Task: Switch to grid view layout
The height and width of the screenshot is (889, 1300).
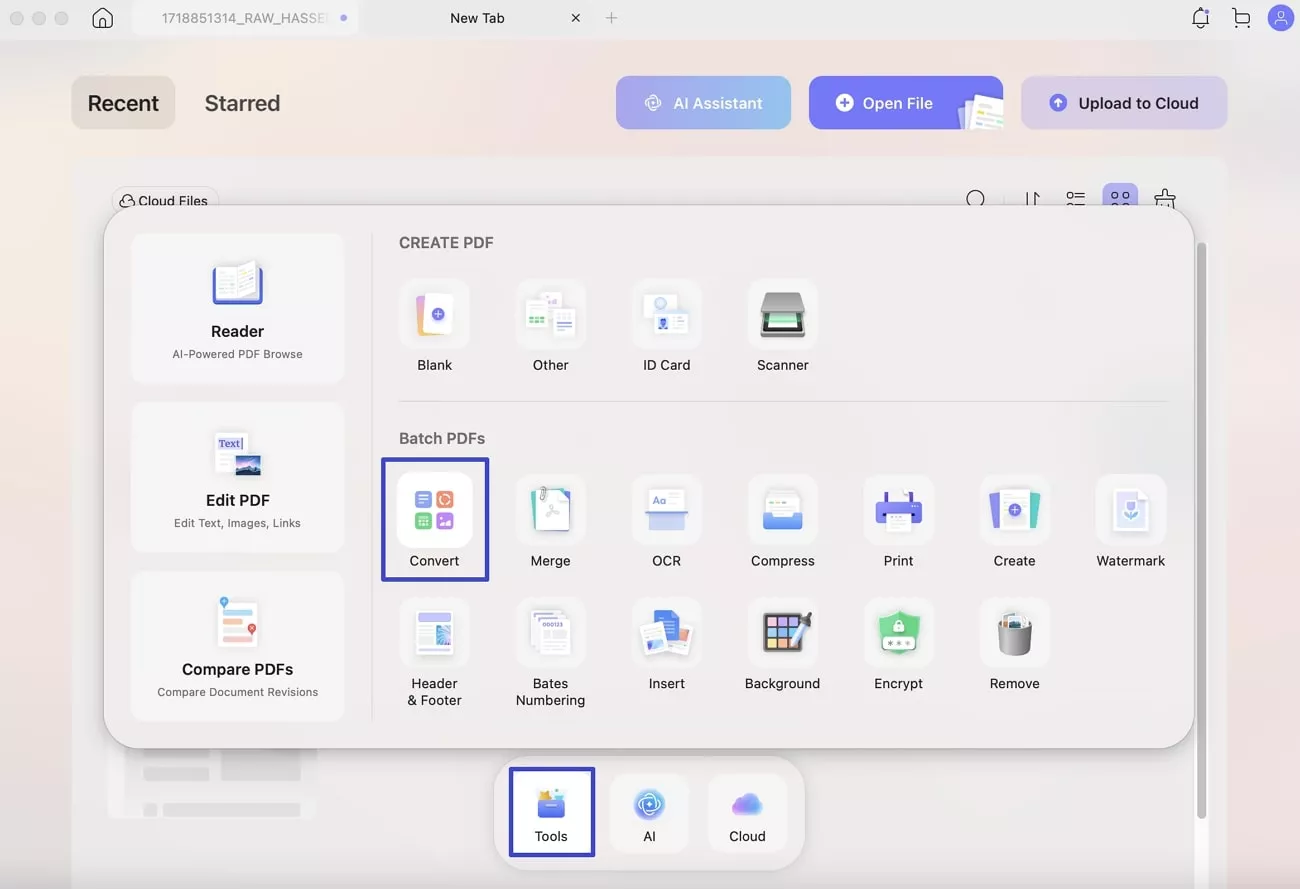Action: click(x=1120, y=198)
